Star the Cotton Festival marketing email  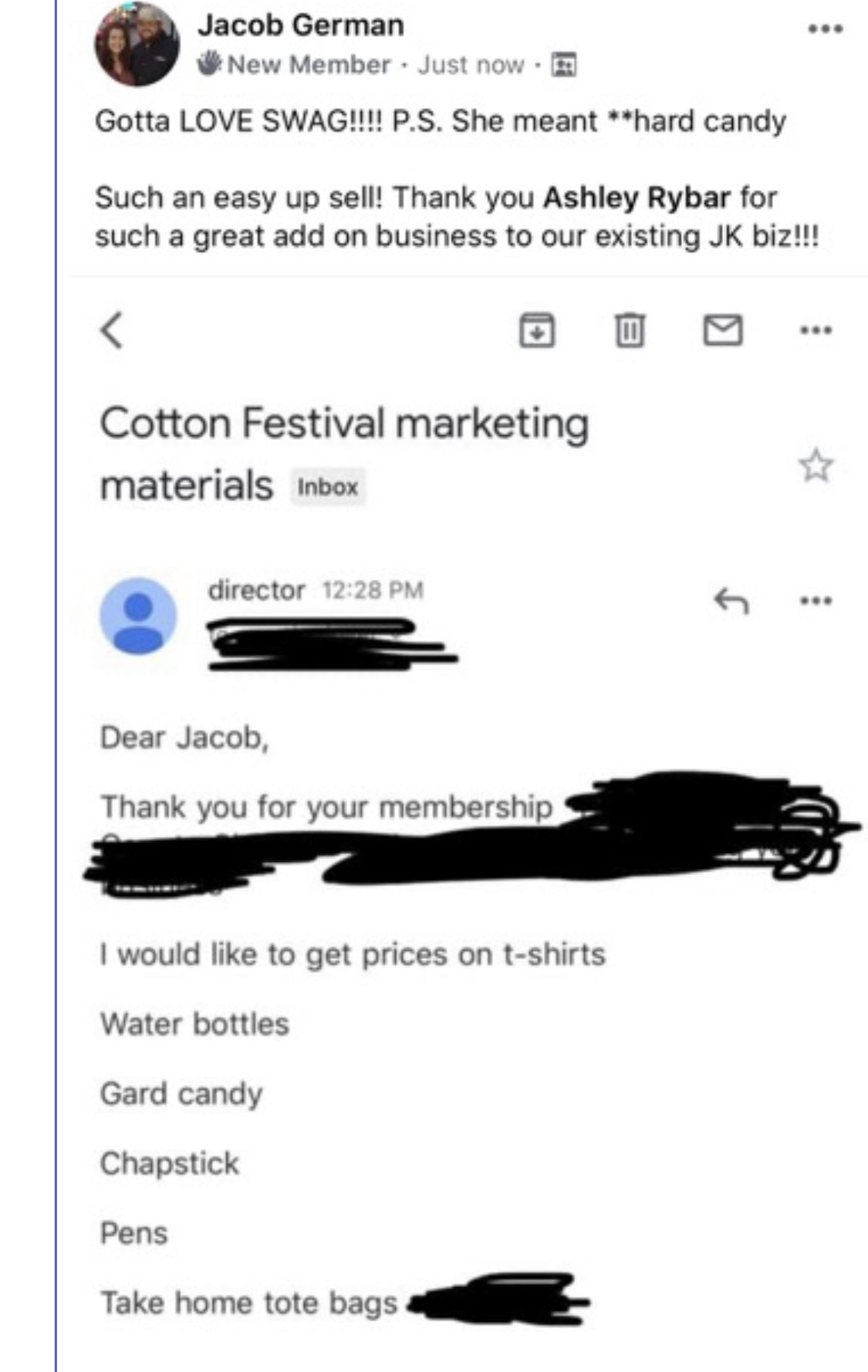pyautogui.click(x=816, y=465)
